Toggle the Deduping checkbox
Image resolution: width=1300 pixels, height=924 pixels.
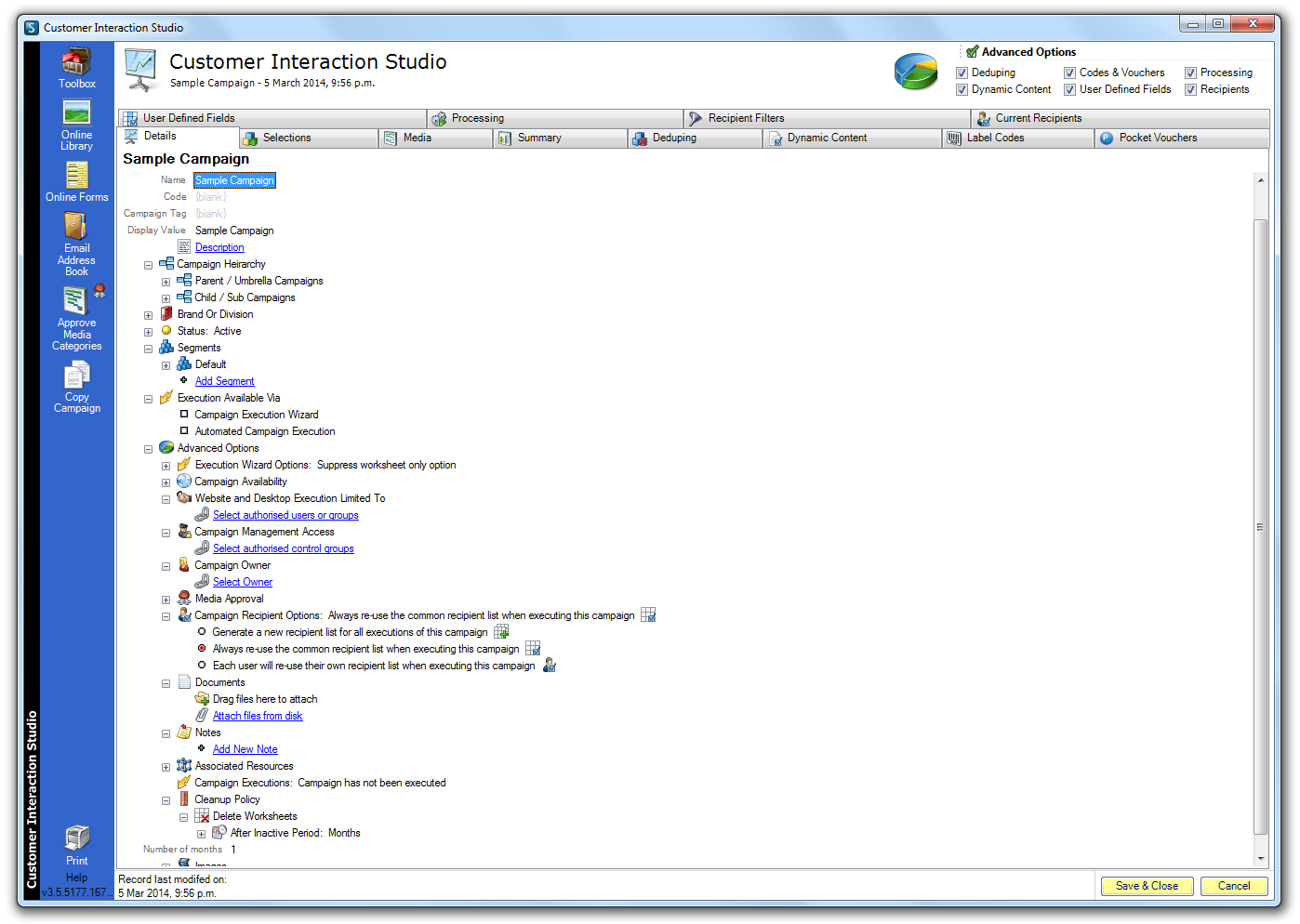pyautogui.click(x=962, y=73)
